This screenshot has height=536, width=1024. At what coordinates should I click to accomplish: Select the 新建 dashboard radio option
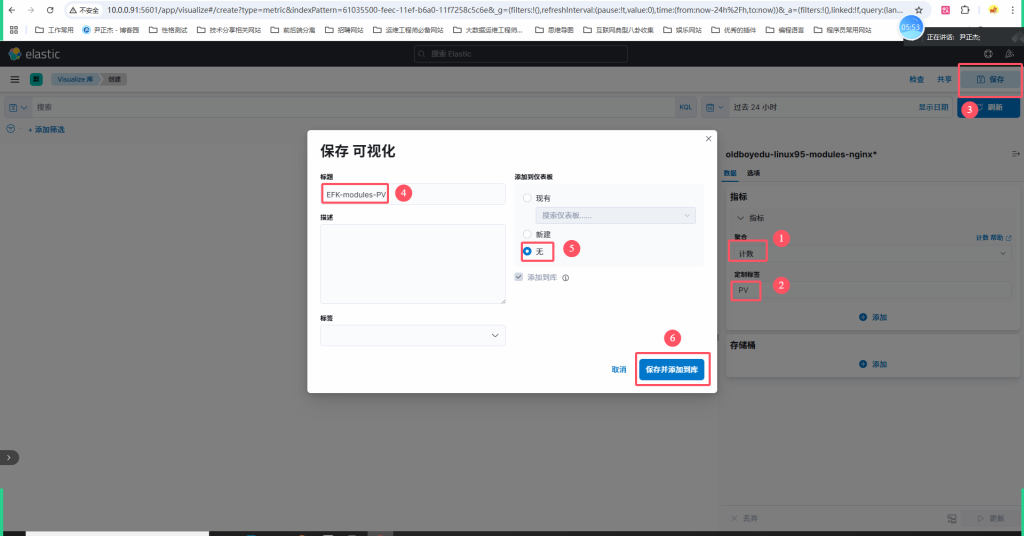(527, 234)
